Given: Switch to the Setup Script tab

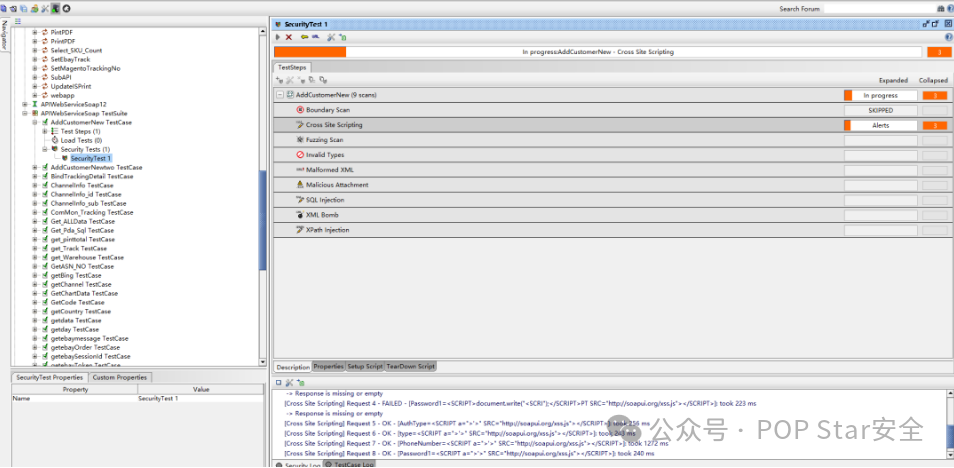Looking at the screenshot, I should pos(364,367).
